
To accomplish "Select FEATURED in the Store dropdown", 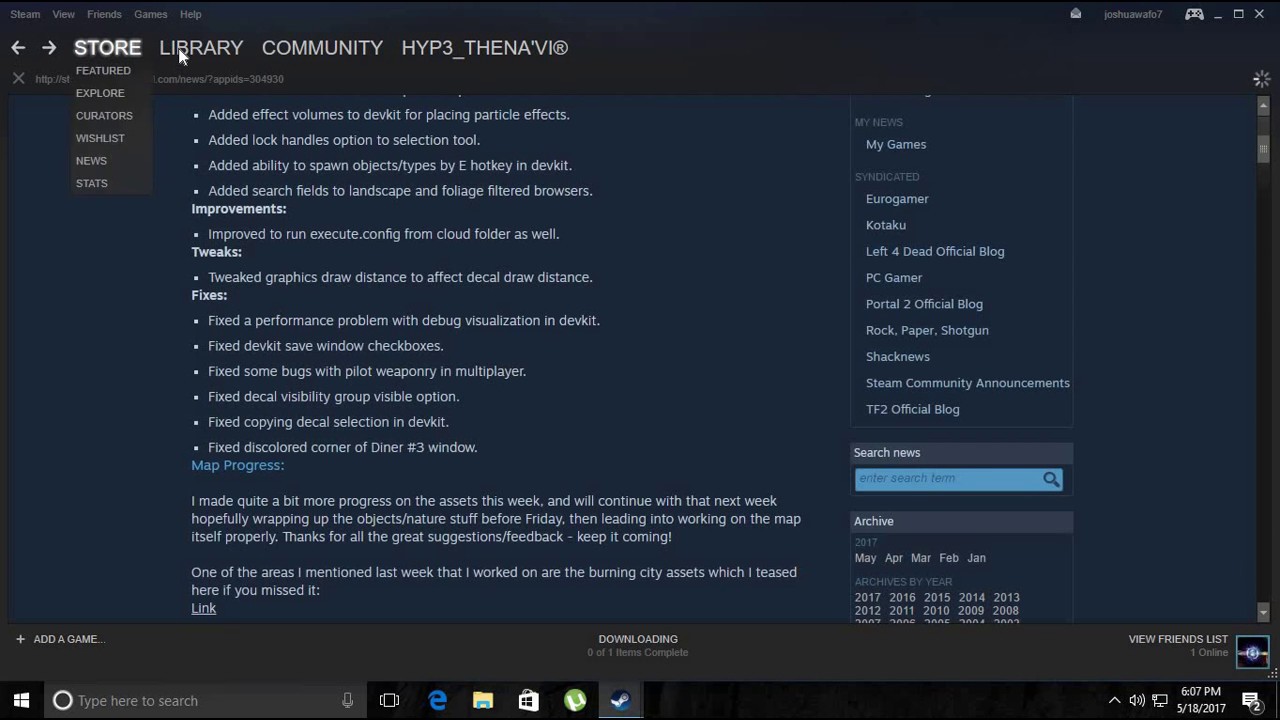I will click(x=103, y=71).
